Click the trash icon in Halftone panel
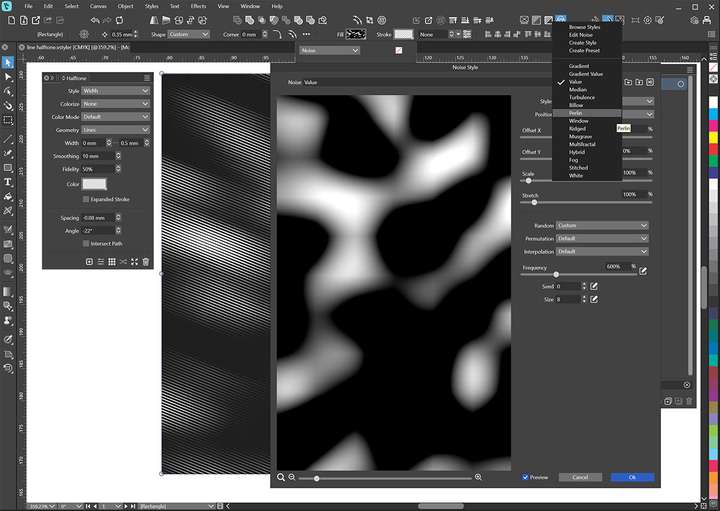Screen dimensions: 720x511 (146, 262)
